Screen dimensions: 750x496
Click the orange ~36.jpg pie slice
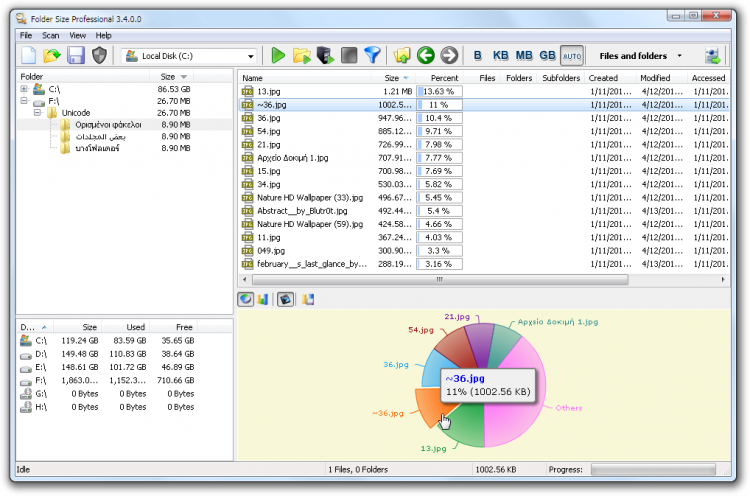coord(430,403)
